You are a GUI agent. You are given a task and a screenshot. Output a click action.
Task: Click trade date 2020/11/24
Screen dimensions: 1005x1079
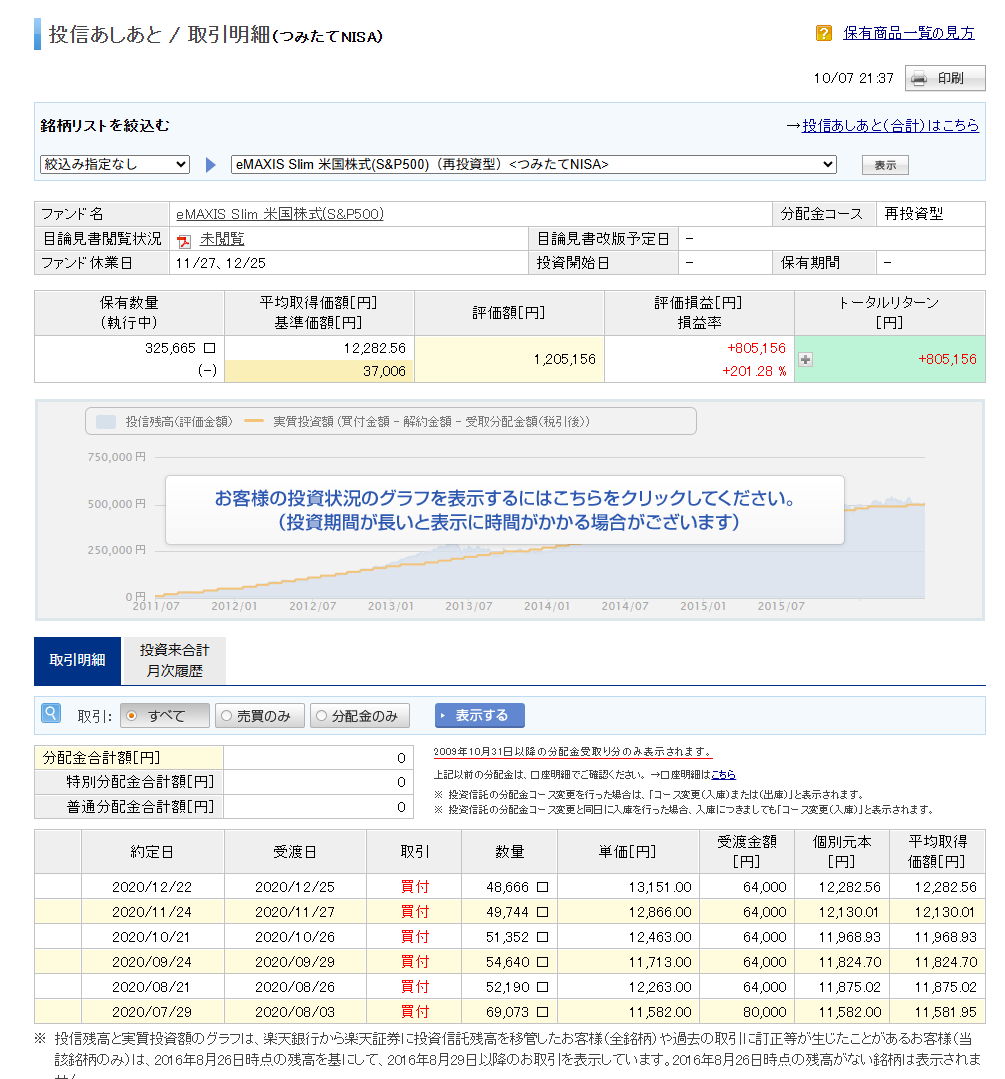pos(152,912)
